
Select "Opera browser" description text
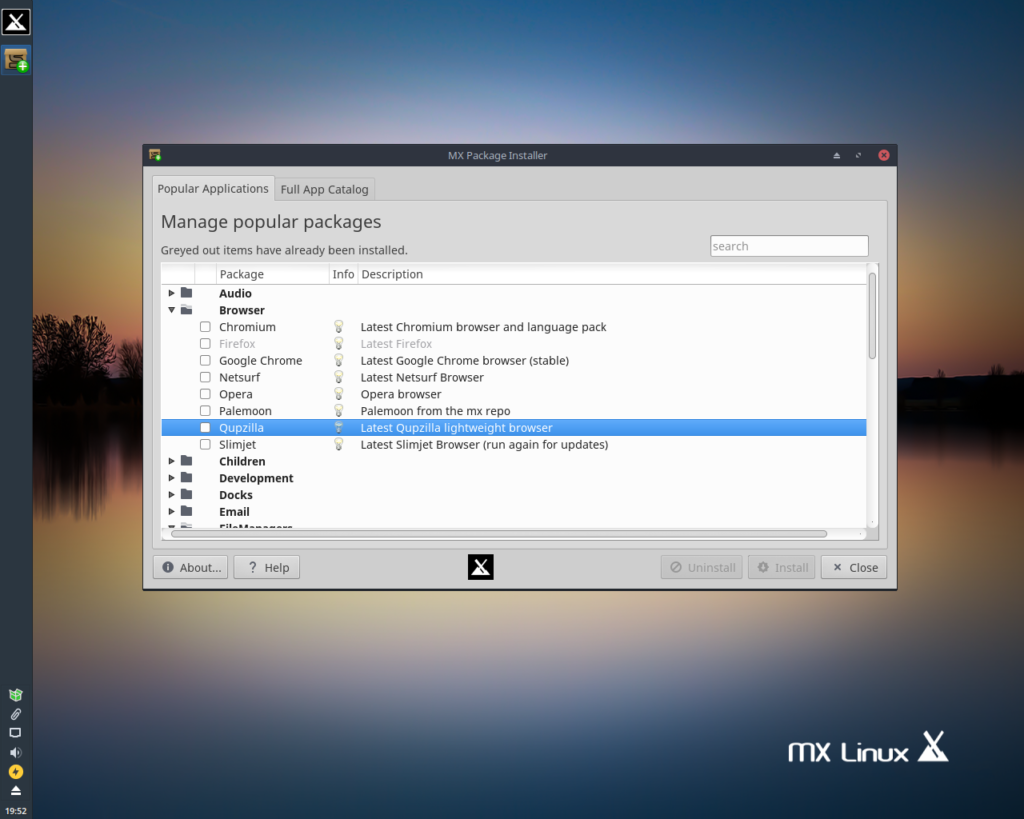(401, 394)
